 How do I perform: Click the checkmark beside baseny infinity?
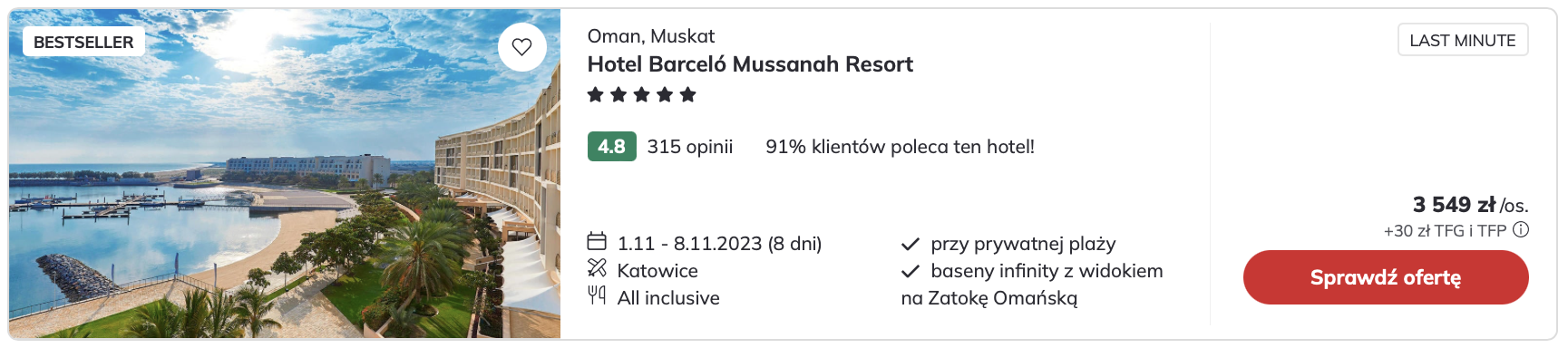[911, 271]
